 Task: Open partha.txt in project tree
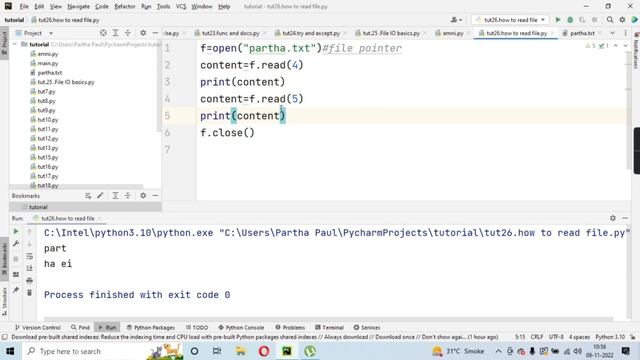point(49,73)
